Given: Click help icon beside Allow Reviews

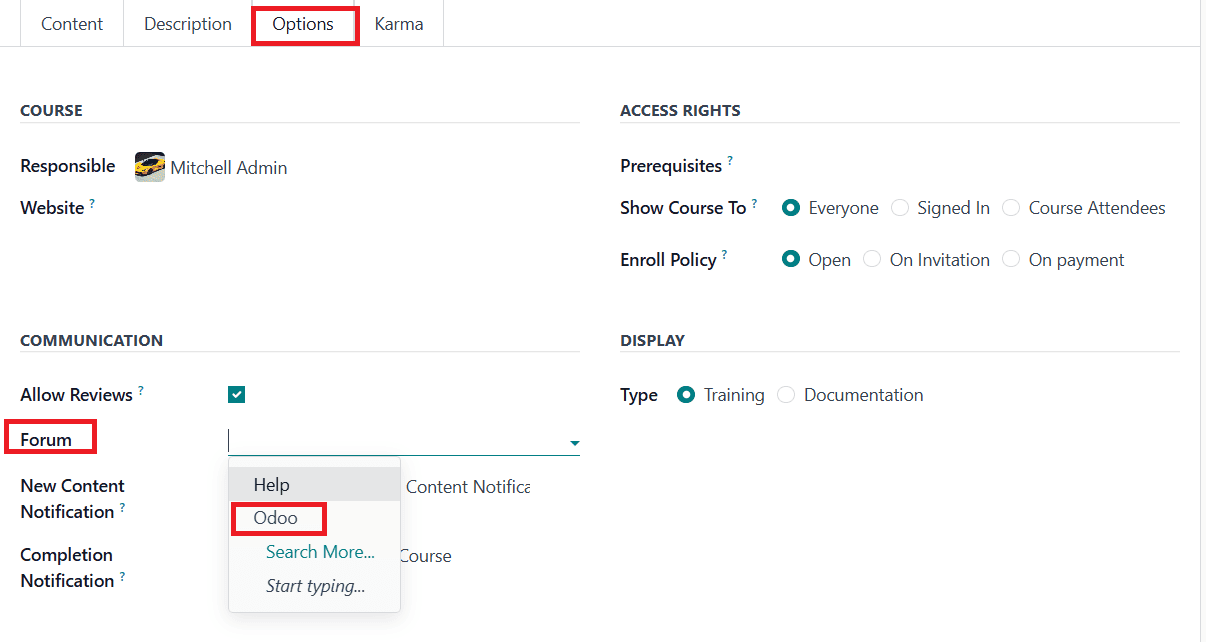Looking at the screenshot, I should [141, 390].
